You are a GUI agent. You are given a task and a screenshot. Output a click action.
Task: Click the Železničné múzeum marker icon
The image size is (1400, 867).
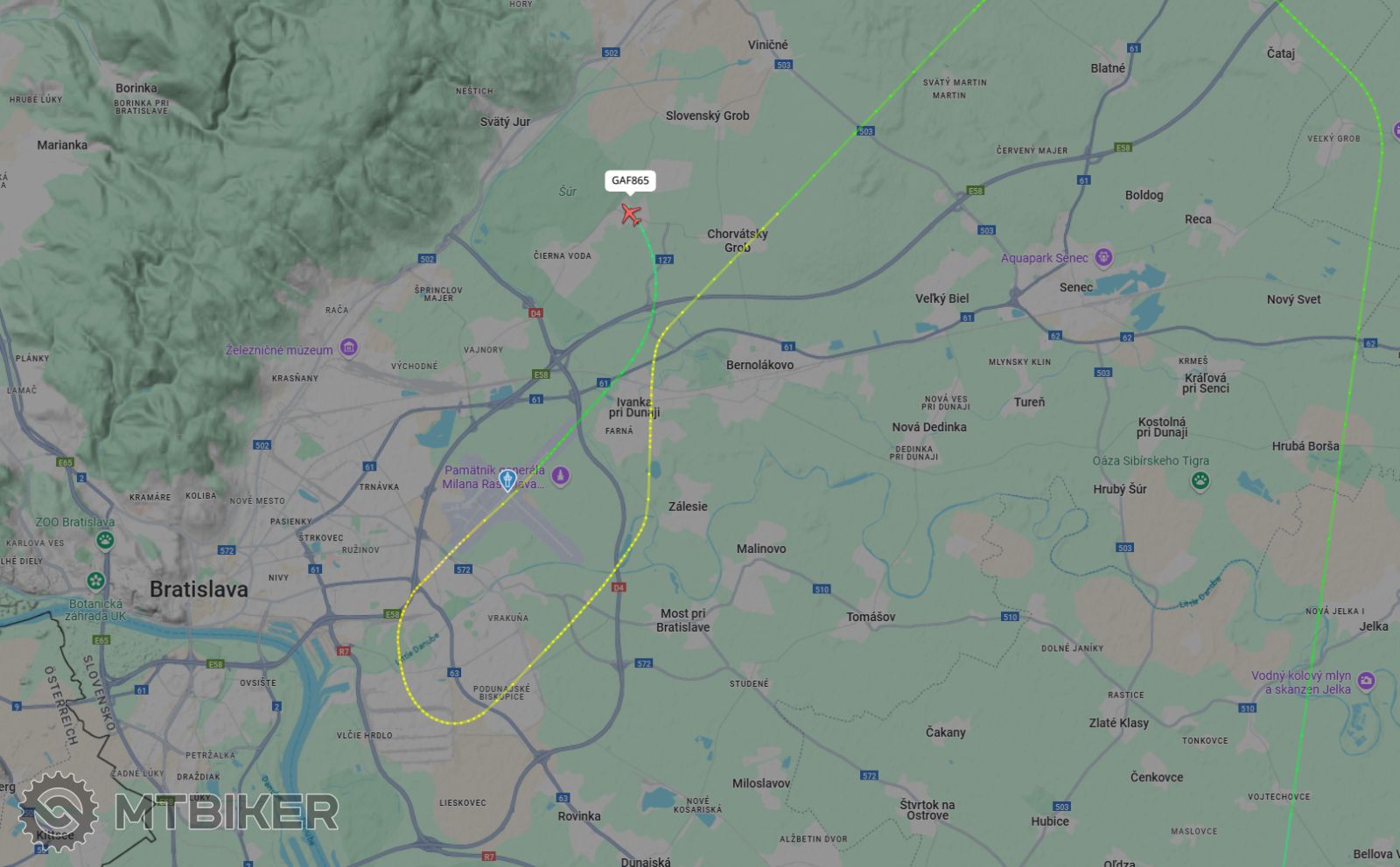[x=349, y=349]
